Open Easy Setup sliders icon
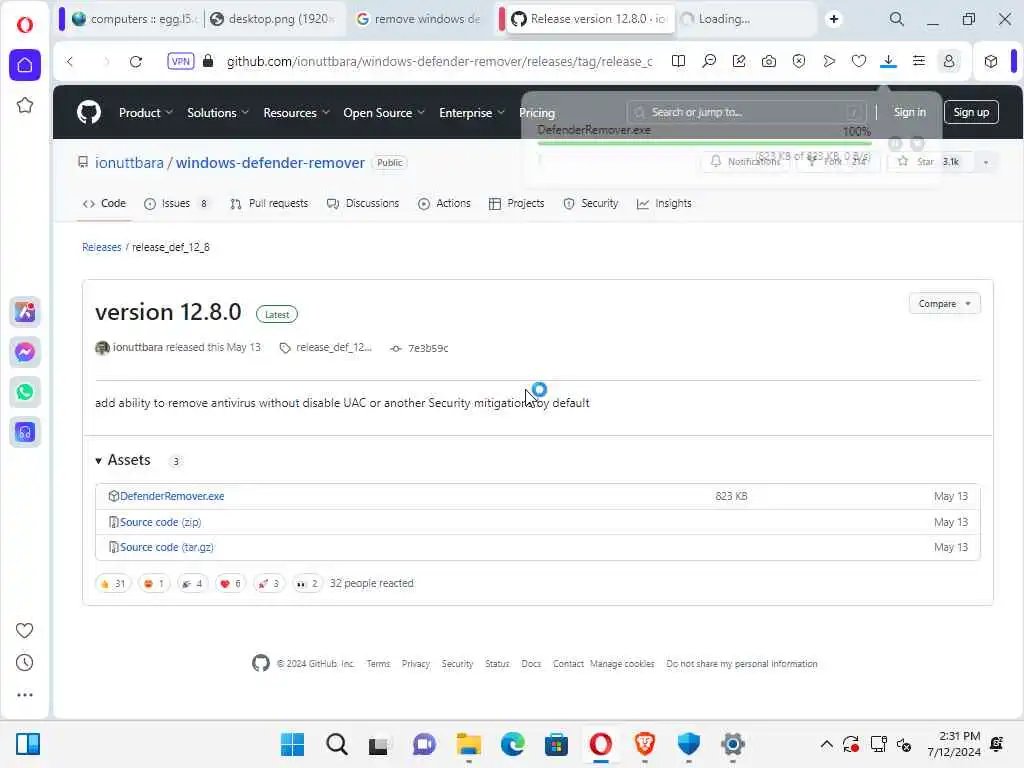The height and width of the screenshot is (768, 1024). click(x=918, y=61)
